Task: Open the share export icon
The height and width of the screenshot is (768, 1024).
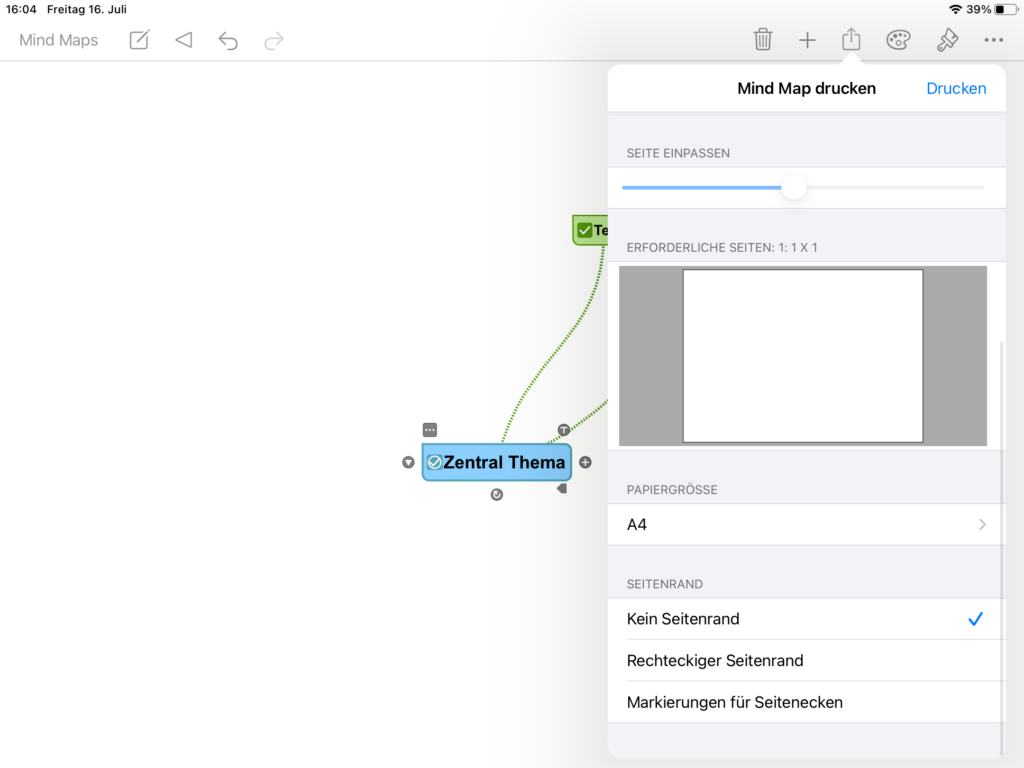Action: [851, 40]
